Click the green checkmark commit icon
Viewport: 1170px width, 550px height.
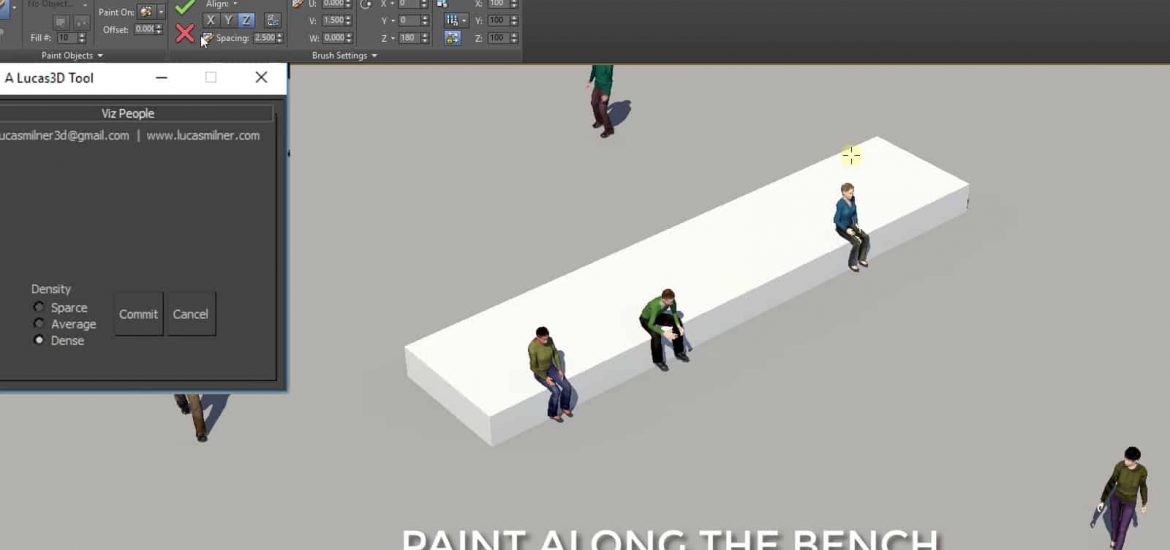click(x=185, y=8)
